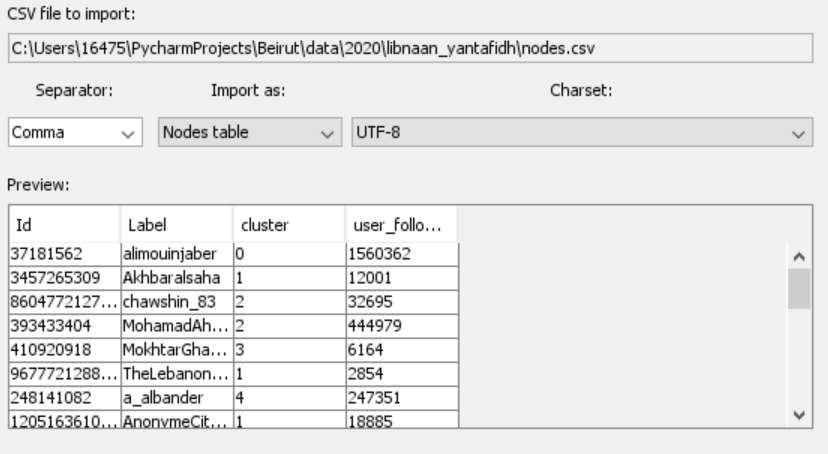Image resolution: width=828 pixels, height=454 pixels.
Task: Select the row with Id 37181562
Action: tap(64, 254)
